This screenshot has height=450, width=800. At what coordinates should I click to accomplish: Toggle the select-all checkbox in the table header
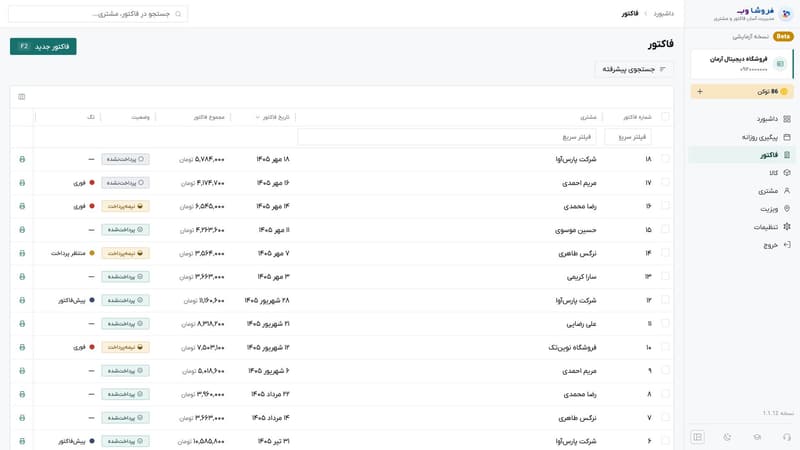[665, 117]
